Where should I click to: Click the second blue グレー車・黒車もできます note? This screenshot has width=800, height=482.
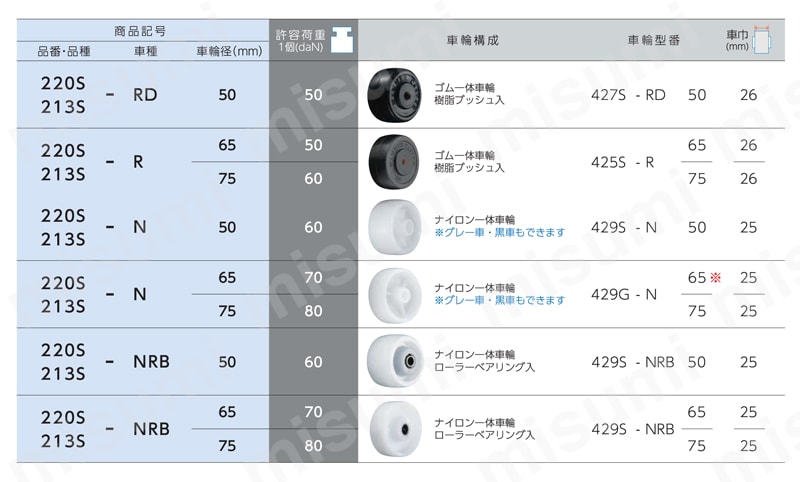click(x=500, y=300)
